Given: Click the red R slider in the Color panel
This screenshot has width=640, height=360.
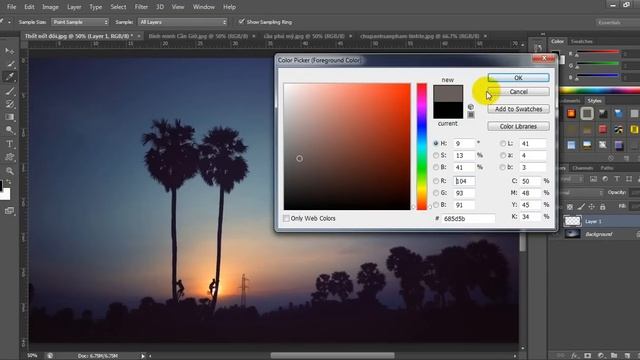Looking at the screenshot, I should tap(598, 52).
